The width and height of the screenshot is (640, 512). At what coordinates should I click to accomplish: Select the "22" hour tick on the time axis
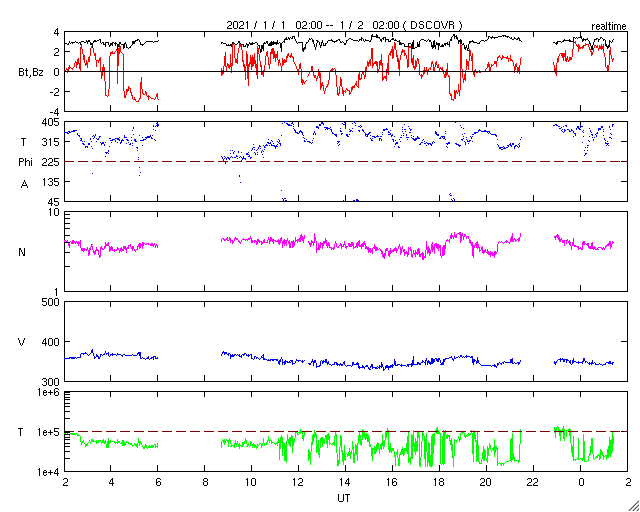(x=533, y=482)
